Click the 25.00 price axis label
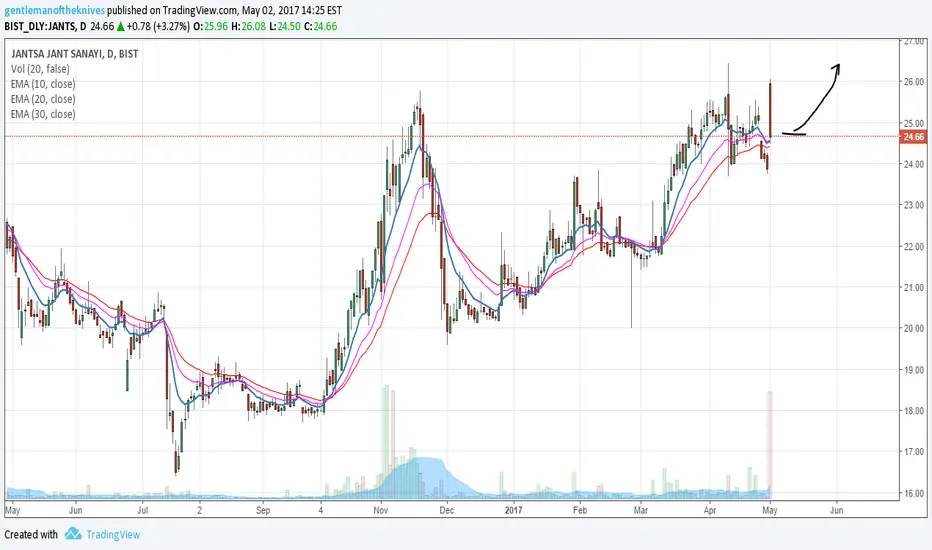 tap(914, 123)
